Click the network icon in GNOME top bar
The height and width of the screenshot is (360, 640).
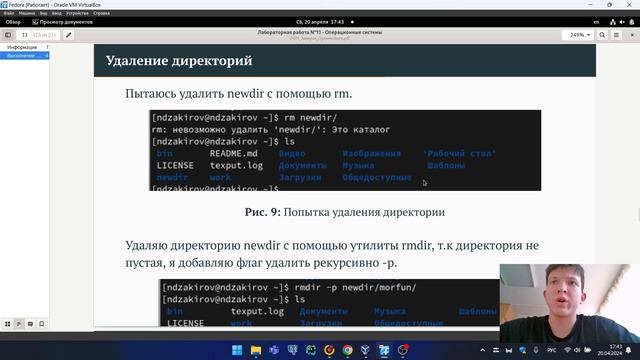[x=613, y=22]
